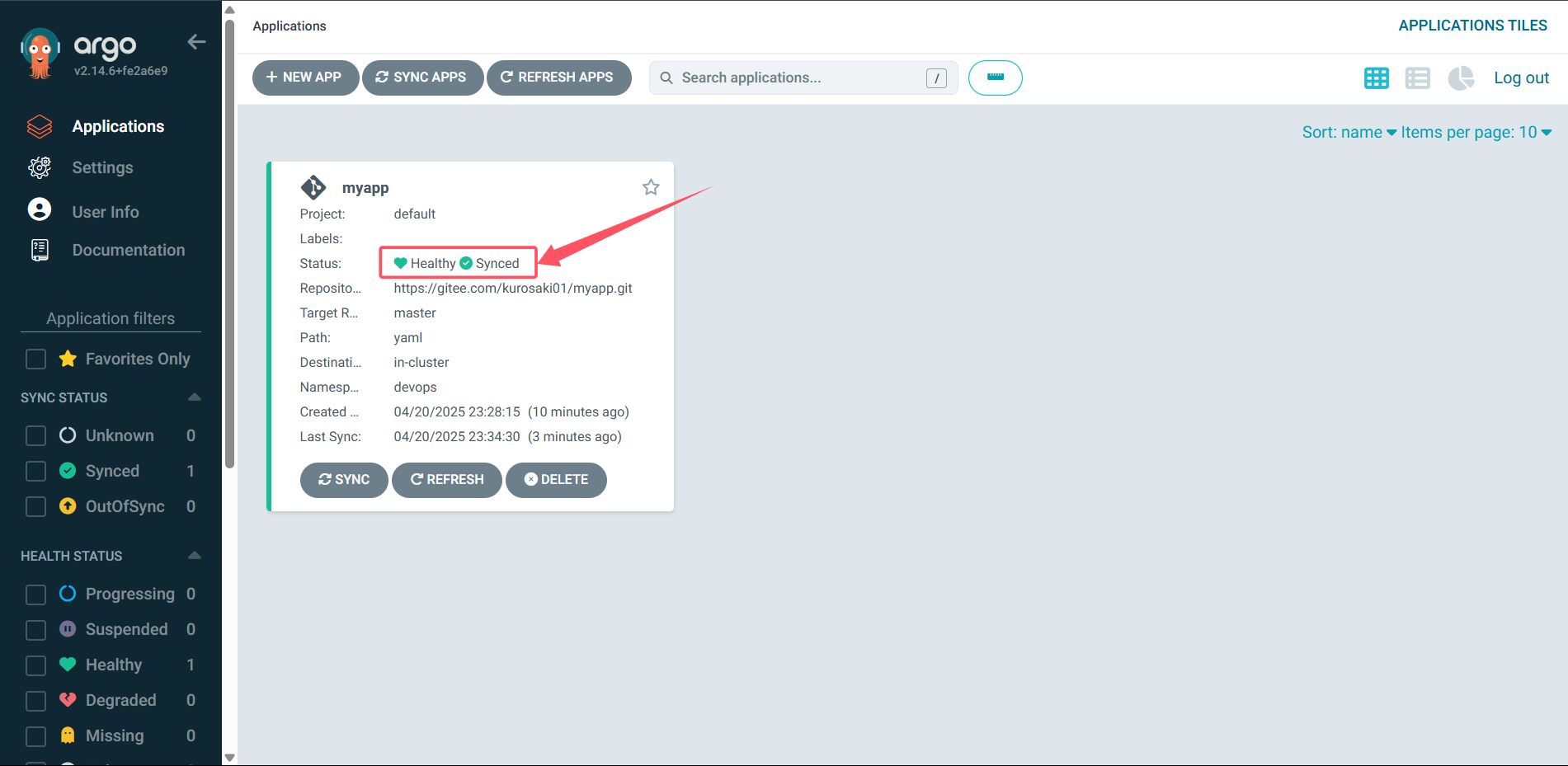This screenshot has width=1568, height=766.
Task: Click the NEW APP button
Action: 305,78
